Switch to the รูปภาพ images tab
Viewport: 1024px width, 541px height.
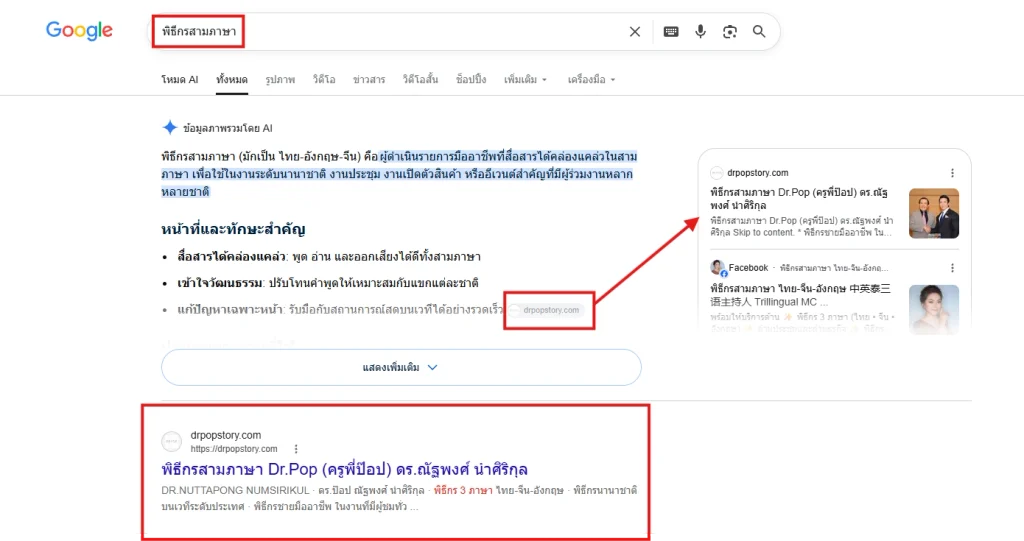point(280,80)
